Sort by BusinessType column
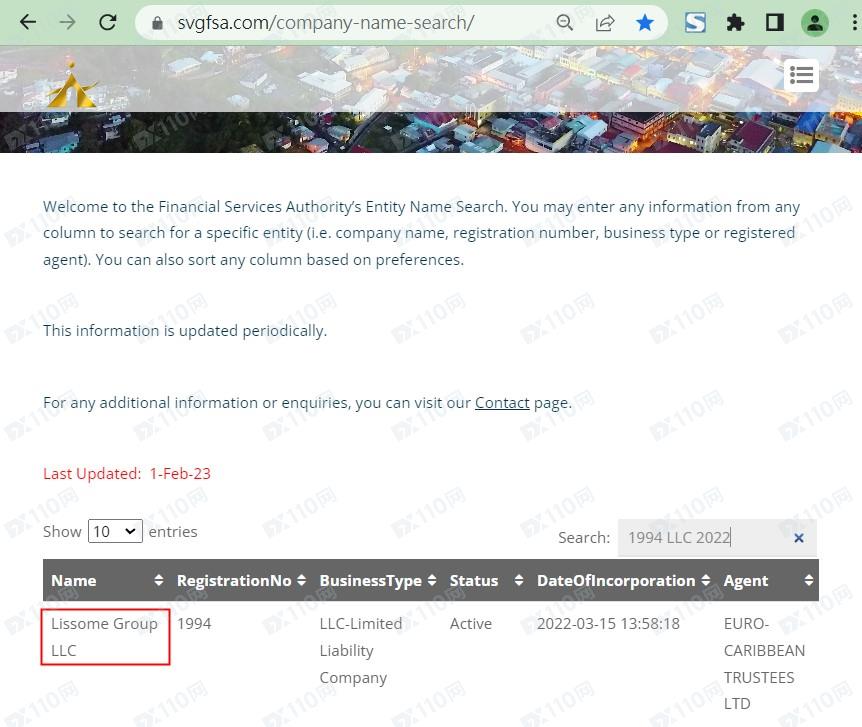862x727 pixels. click(377, 580)
